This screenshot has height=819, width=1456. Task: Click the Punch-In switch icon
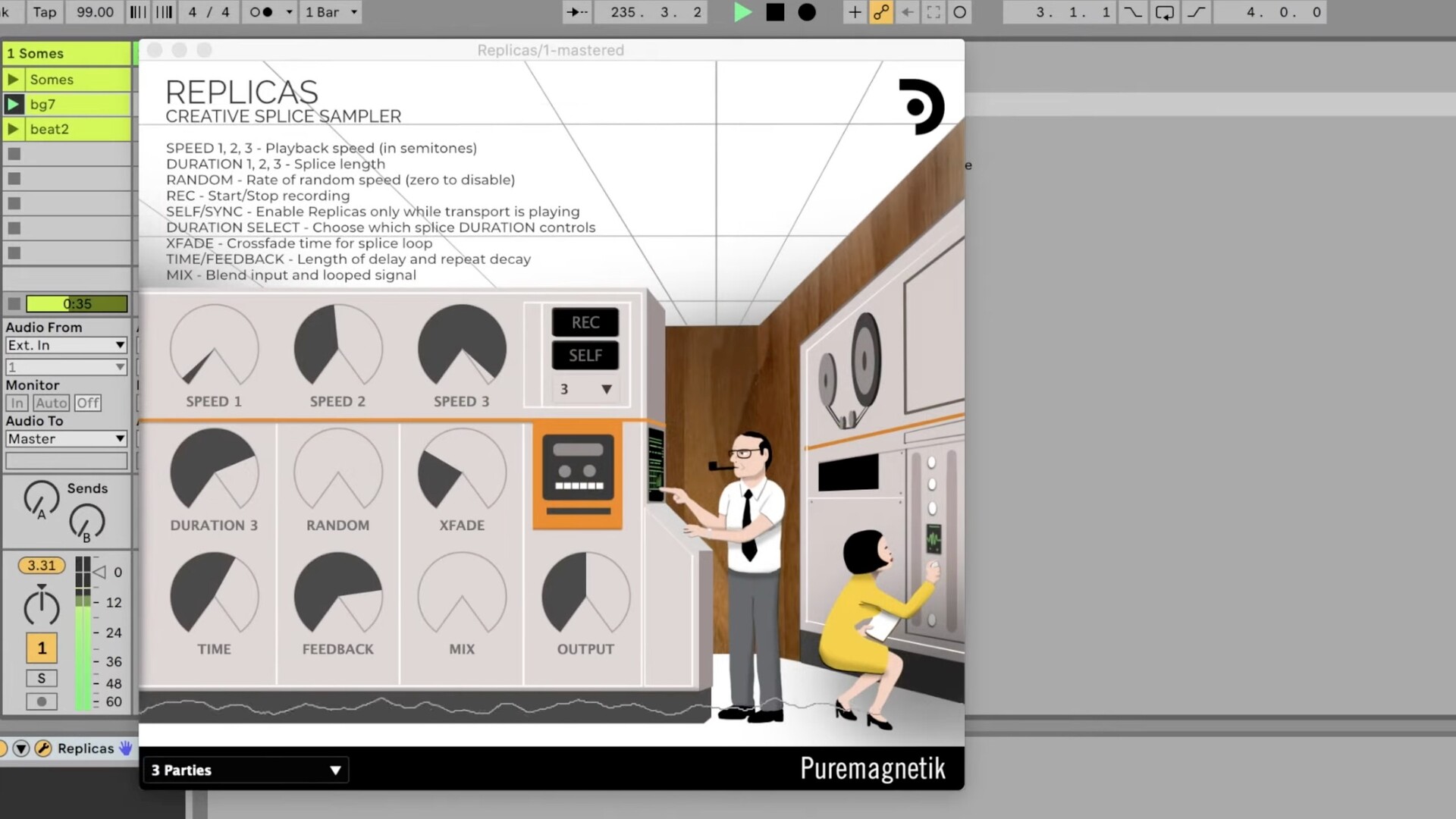click(x=1132, y=12)
